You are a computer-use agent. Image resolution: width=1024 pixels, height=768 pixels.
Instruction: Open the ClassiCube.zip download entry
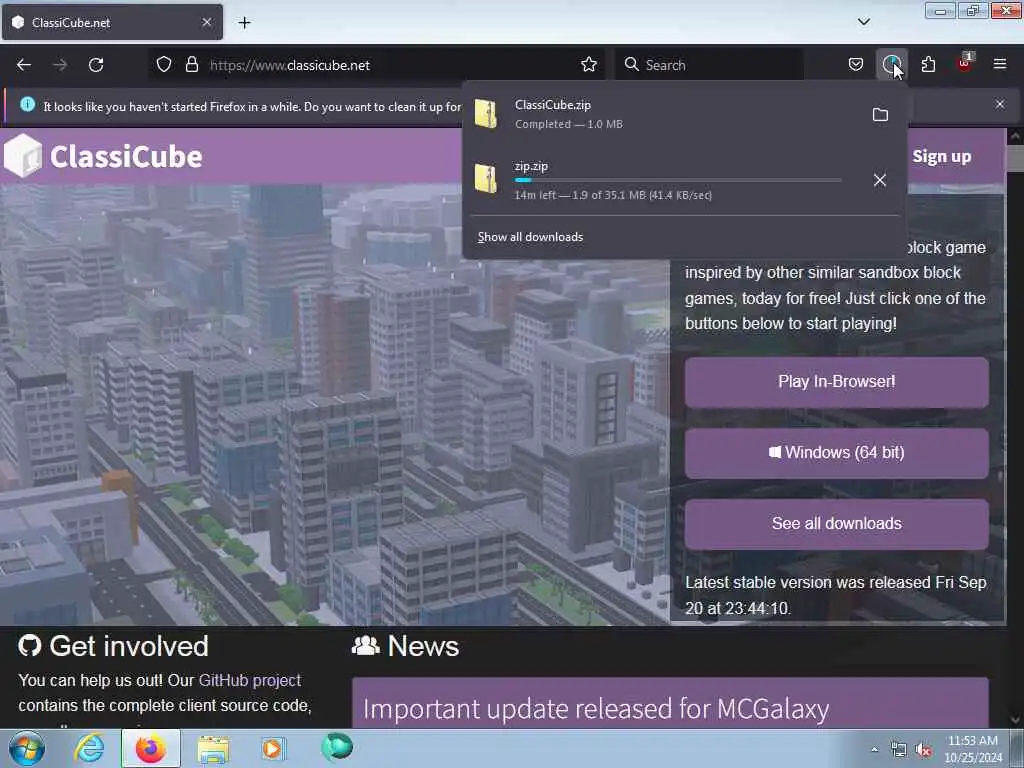coord(663,114)
